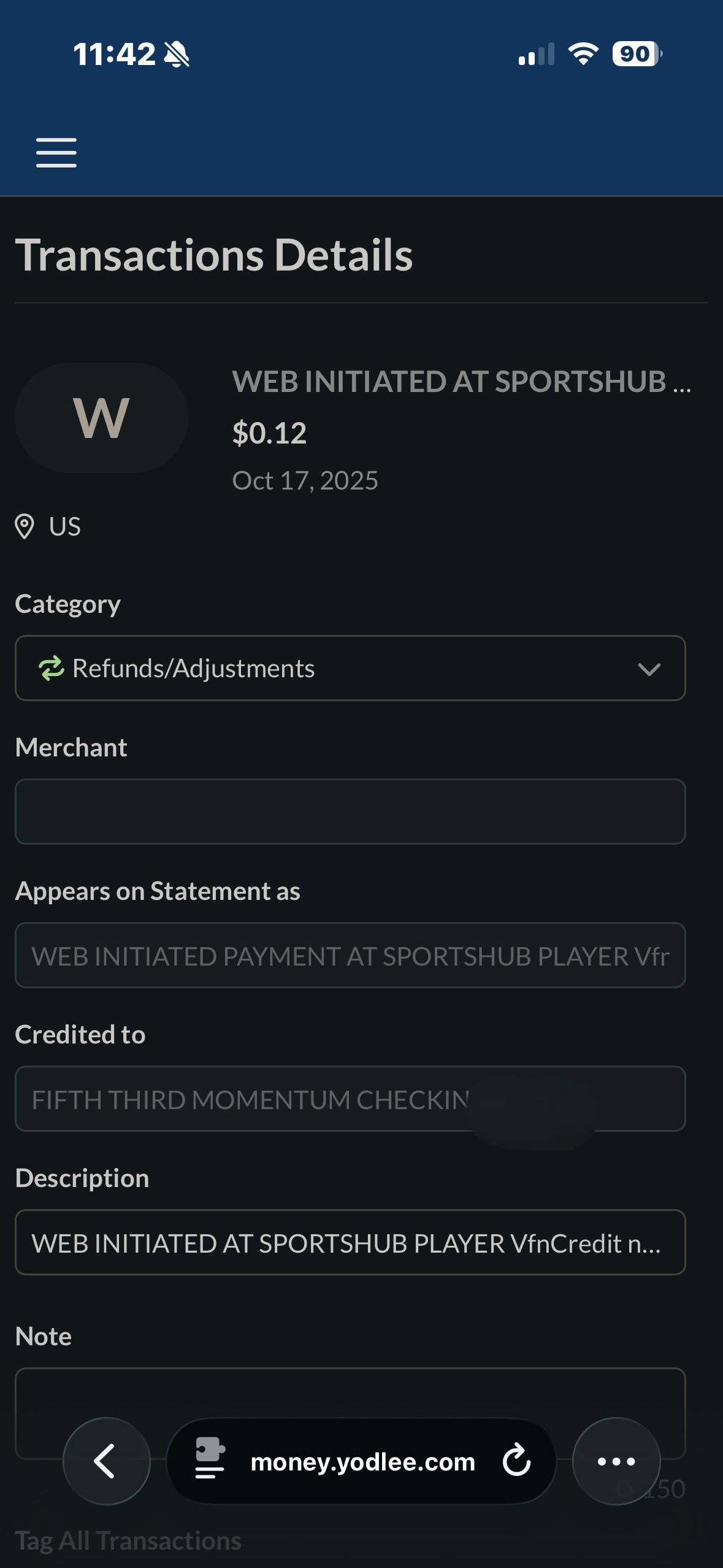Tap the browser back arrow button
The image size is (723, 1568).
[x=106, y=1461]
